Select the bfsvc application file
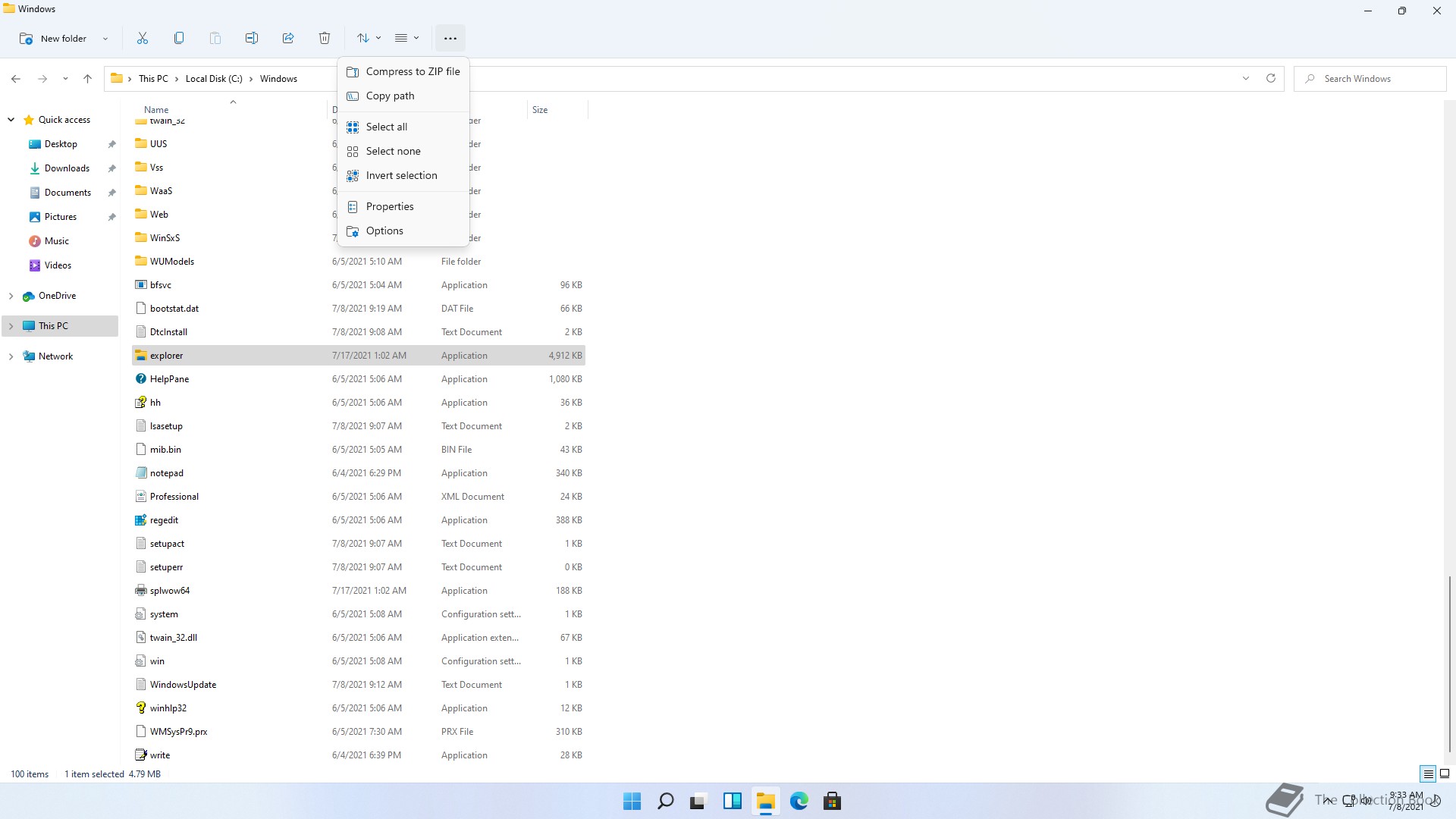The width and height of the screenshot is (1456, 819). [x=358, y=285]
